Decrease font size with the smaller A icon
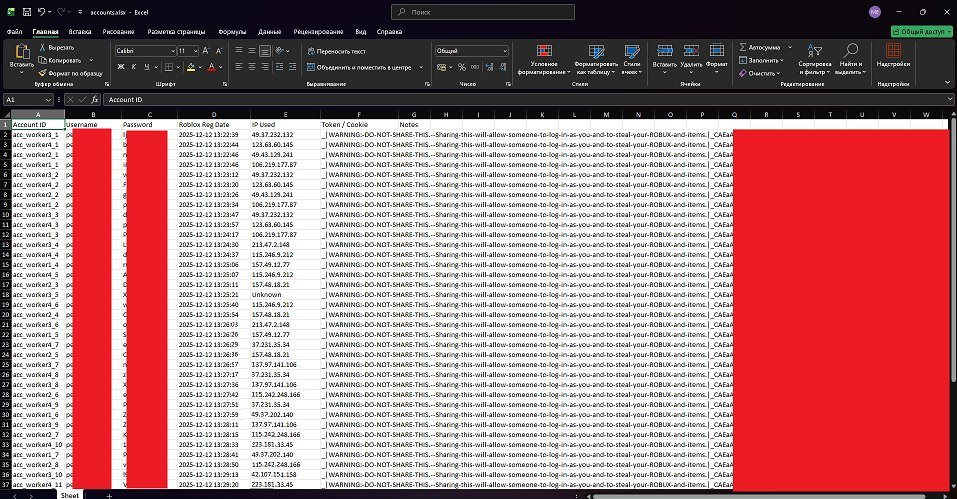957x499 pixels. pos(219,51)
